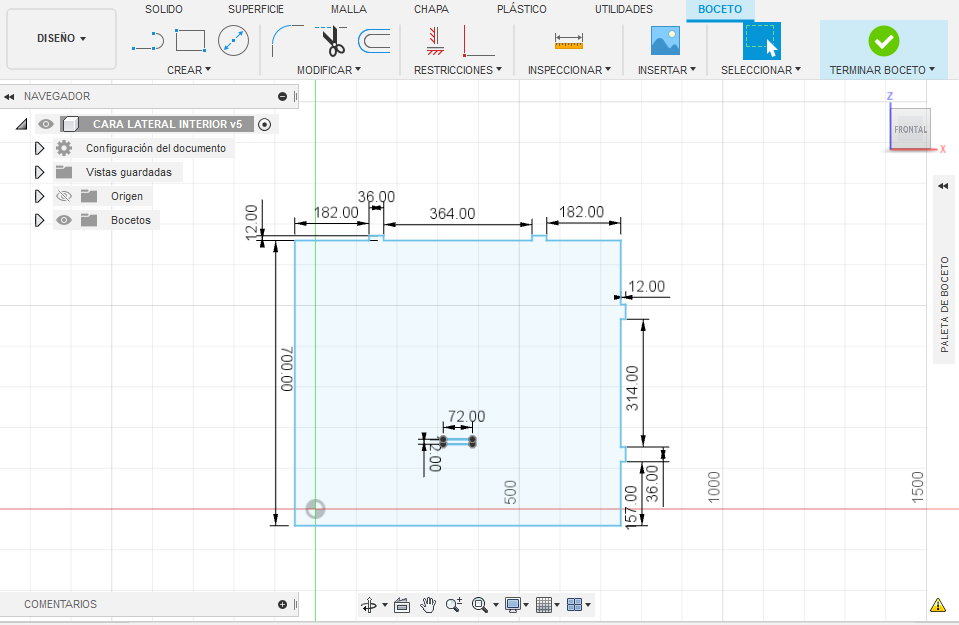The image size is (959, 625).
Task: Open the DISEÑO workspace dropdown
Action: [61, 39]
